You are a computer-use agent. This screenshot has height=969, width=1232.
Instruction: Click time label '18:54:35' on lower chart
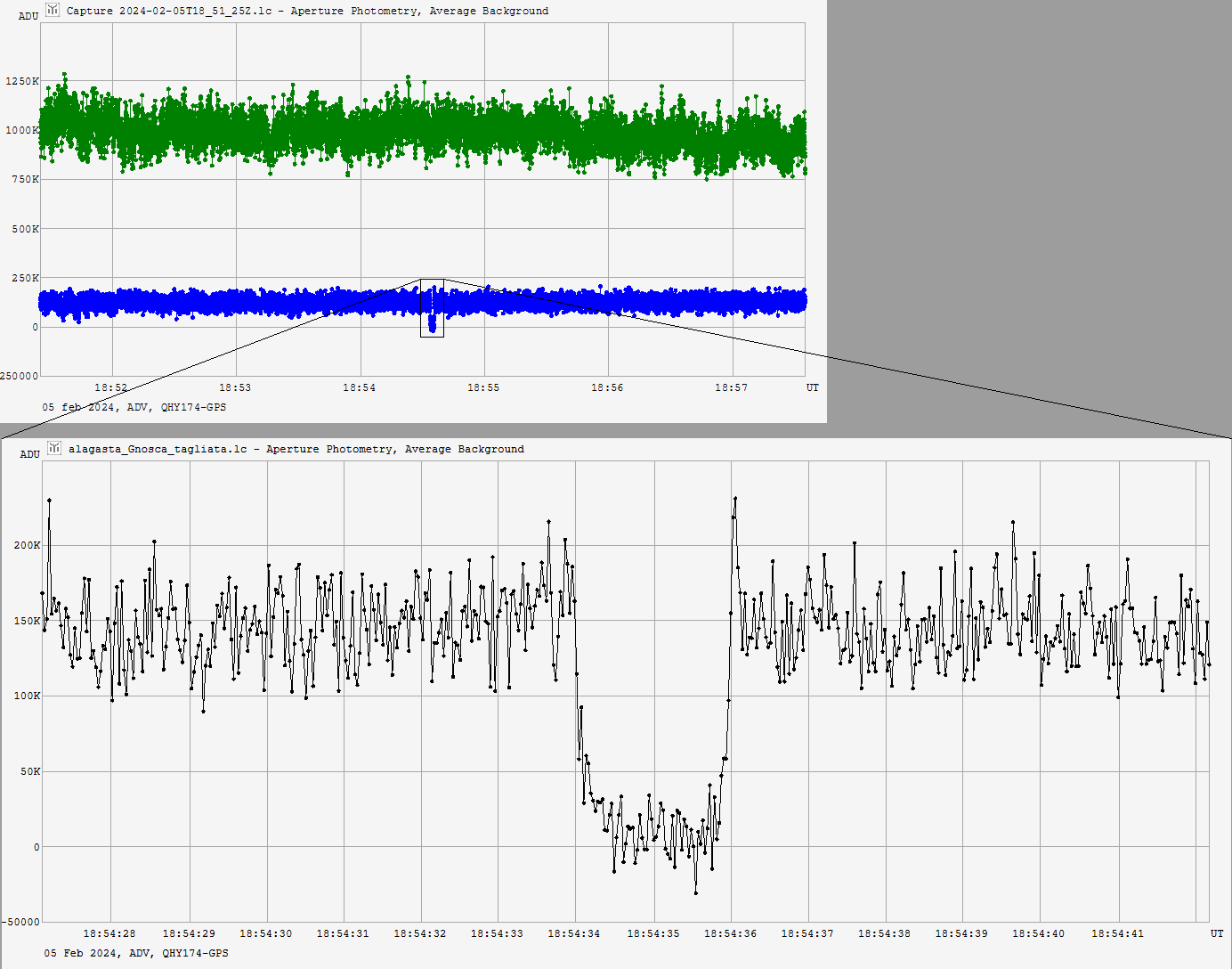(x=653, y=933)
